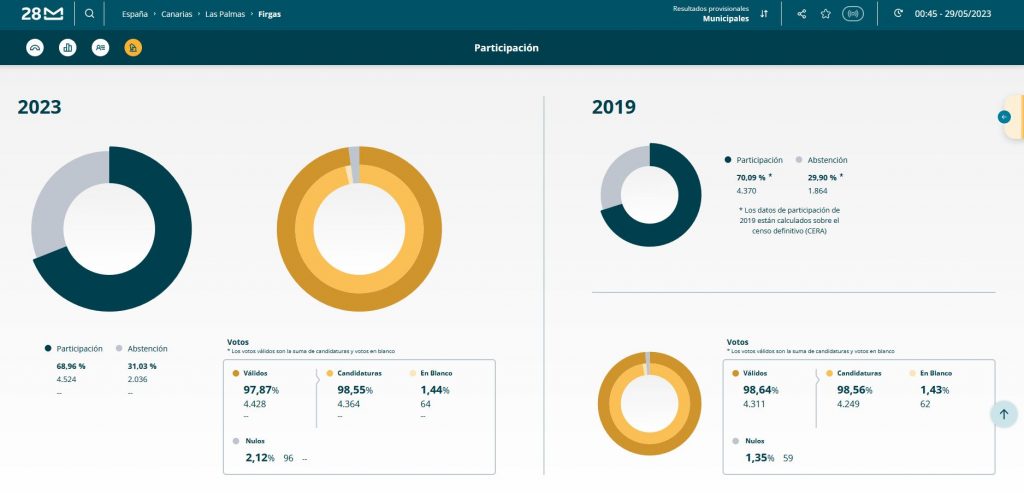
Task: Select the gauge overview icon
Action: tap(35, 48)
